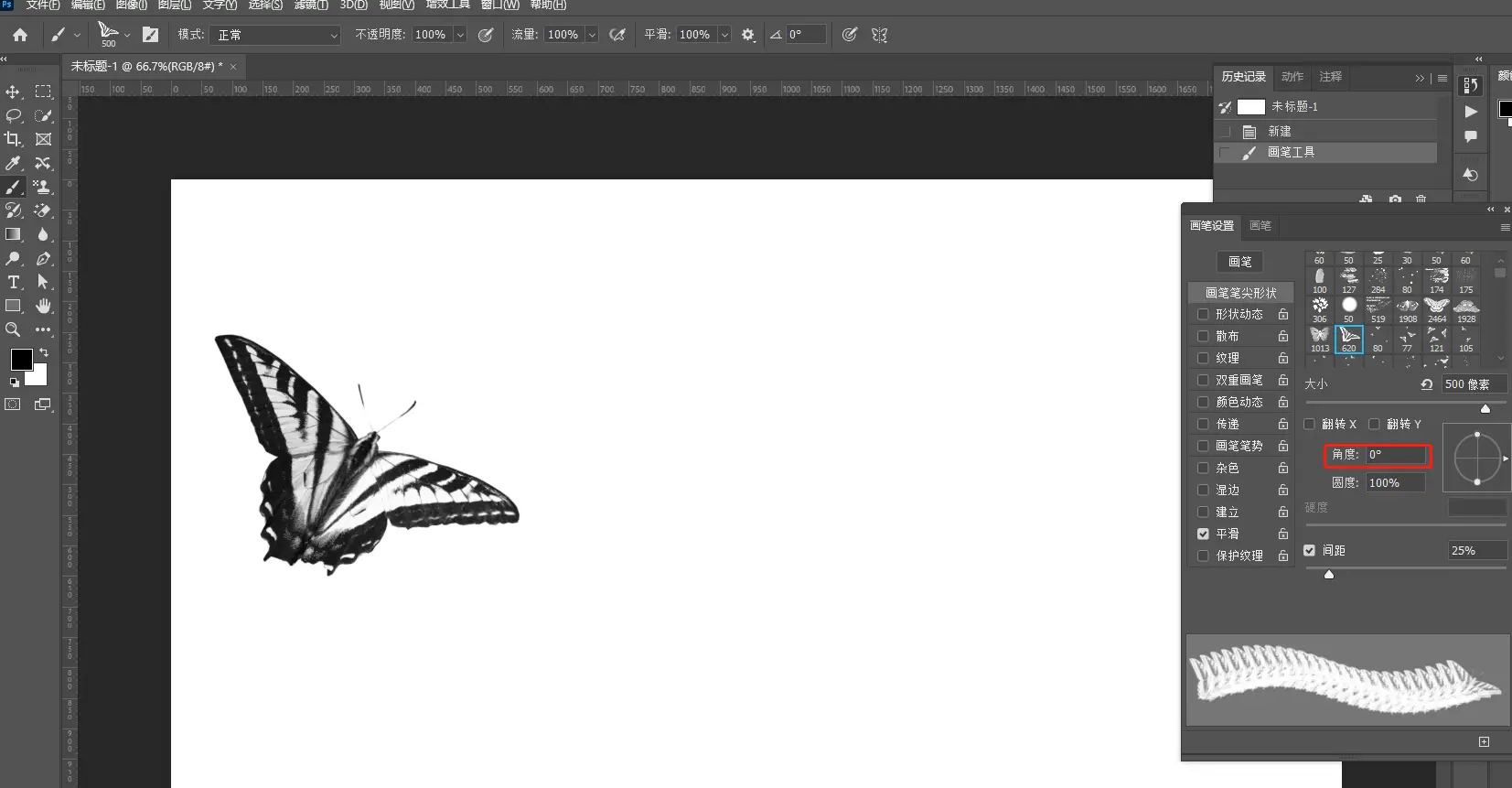Click the 角度 angle input field
The height and width of the screenshot is (788, 1512).
[x=1396, y=454]
